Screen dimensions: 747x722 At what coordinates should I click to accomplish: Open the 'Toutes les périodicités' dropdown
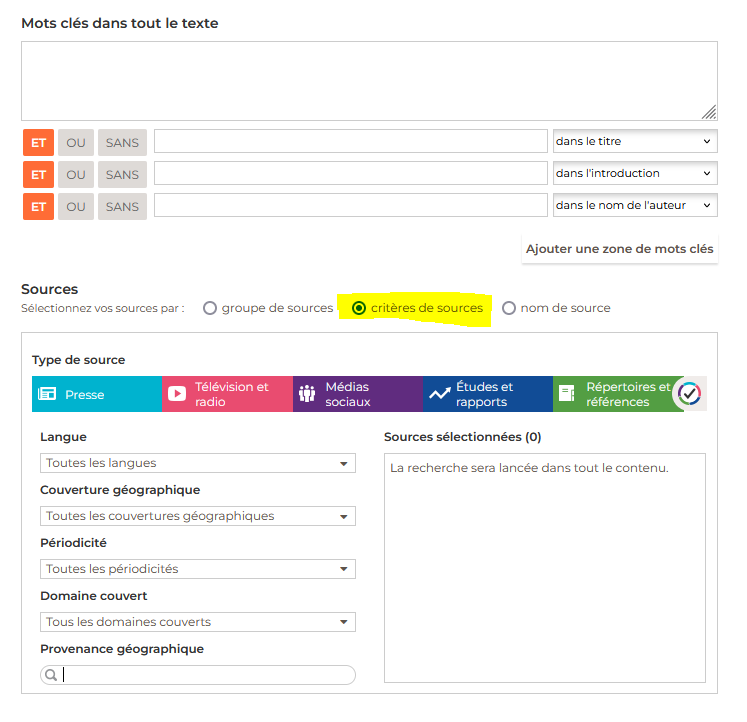tap(198, 569)
